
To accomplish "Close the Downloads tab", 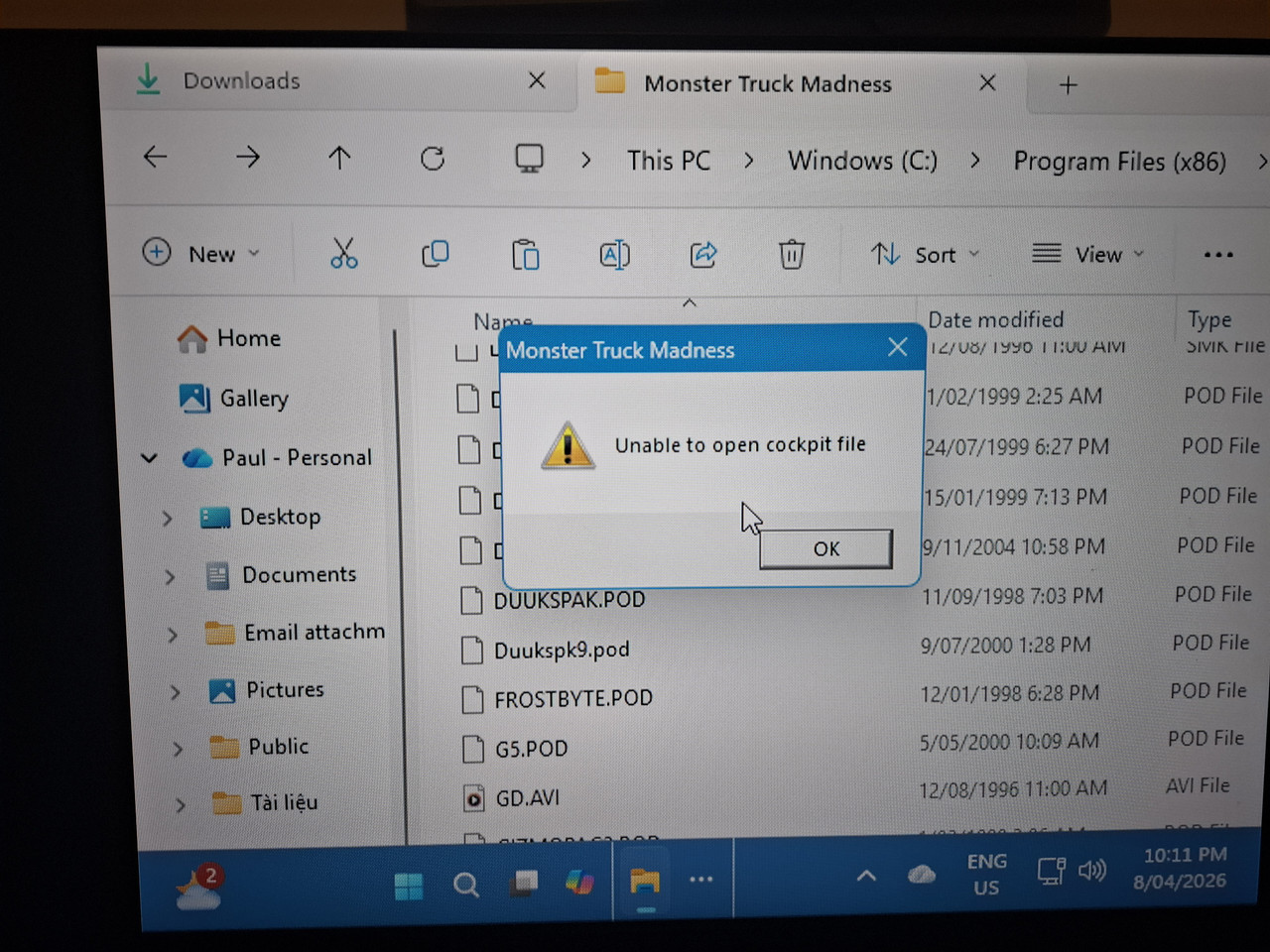I will (x=537, y=80).
